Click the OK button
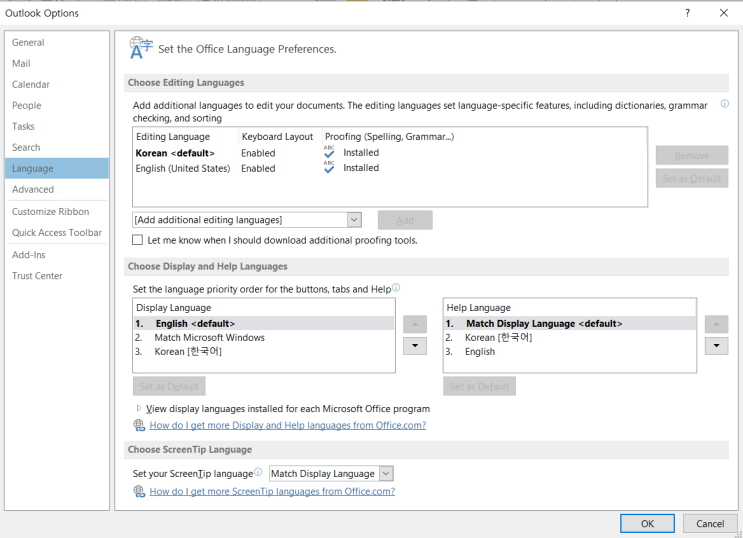 tap(647, 523)
